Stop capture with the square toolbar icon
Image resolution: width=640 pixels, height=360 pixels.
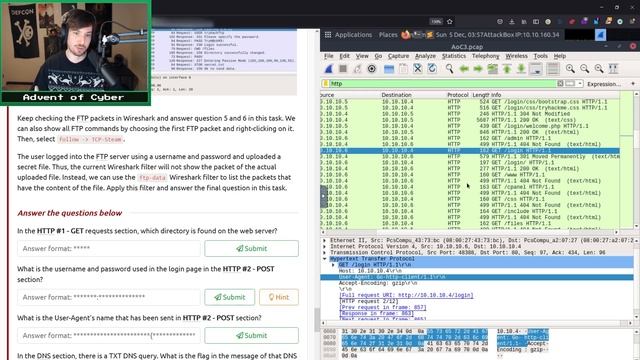(343, 69)
